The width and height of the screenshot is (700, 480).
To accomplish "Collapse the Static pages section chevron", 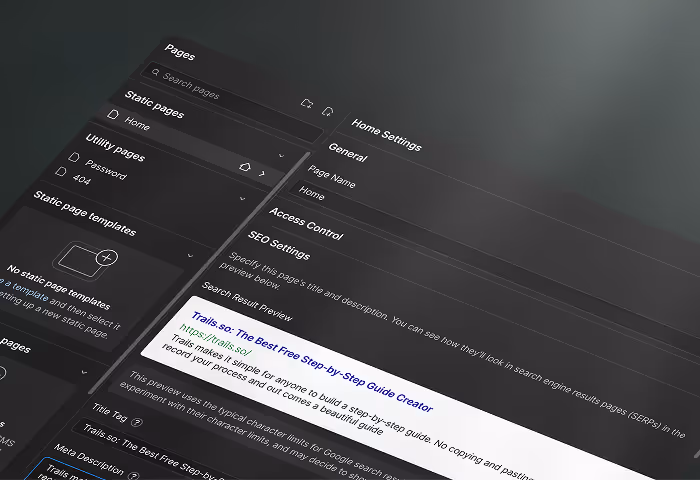I will [x=281, y=156].
